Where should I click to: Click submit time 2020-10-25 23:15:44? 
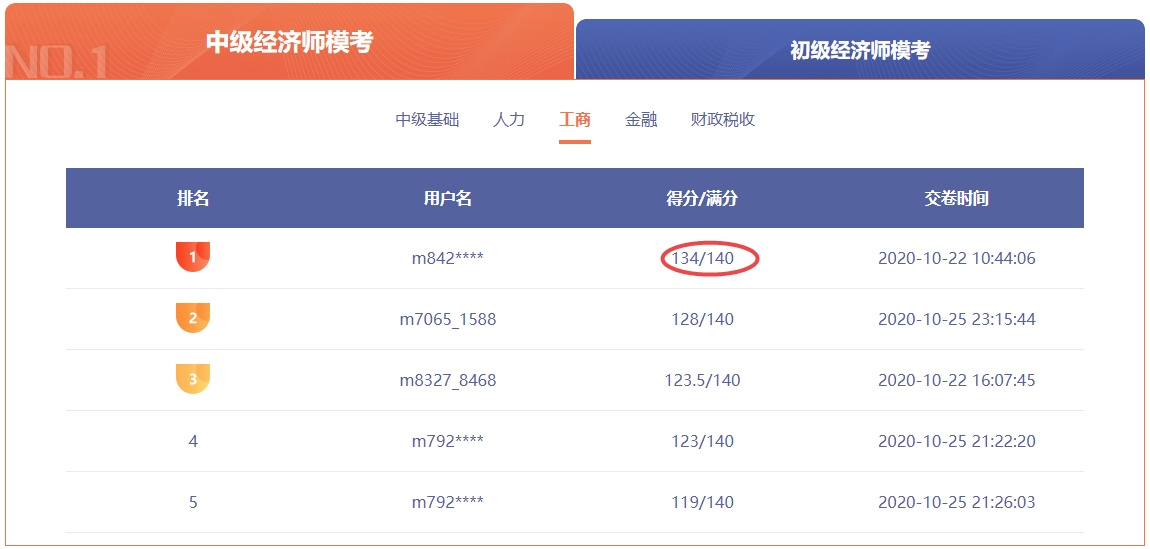[956, 320]
